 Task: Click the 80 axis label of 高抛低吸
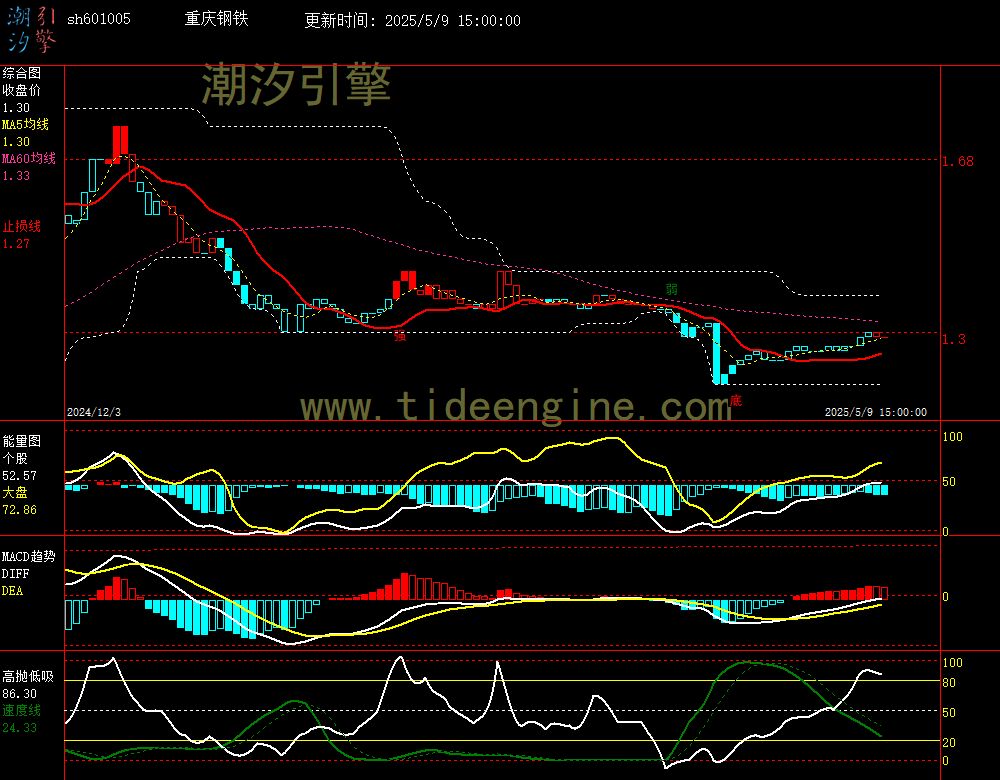(949, 683)
